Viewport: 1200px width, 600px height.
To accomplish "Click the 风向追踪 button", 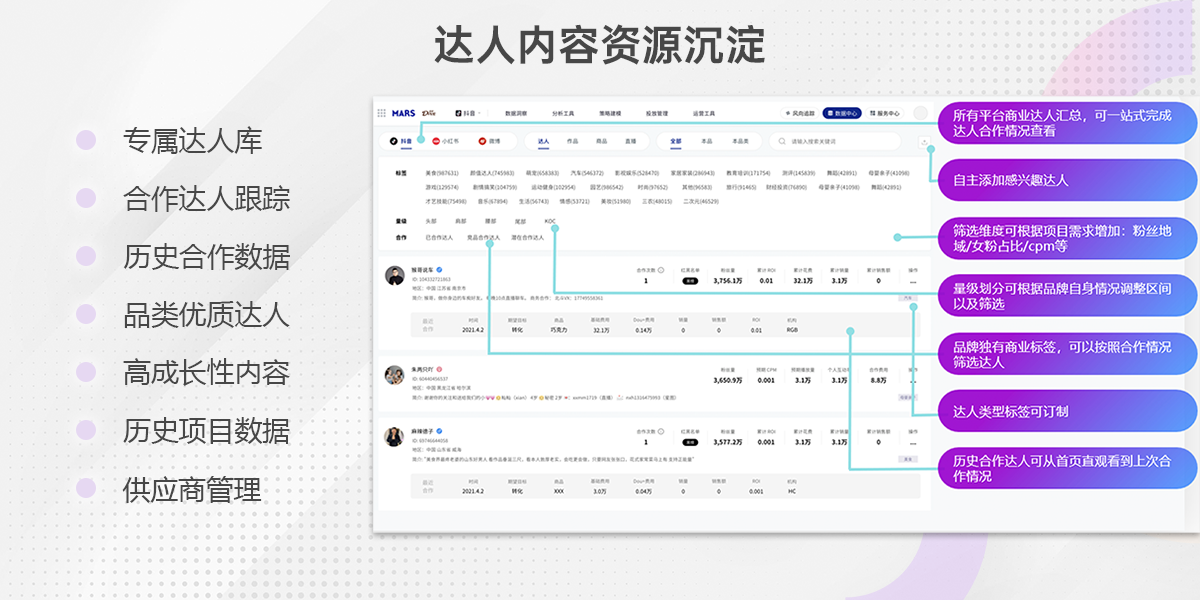I will [x=799, y=113].
